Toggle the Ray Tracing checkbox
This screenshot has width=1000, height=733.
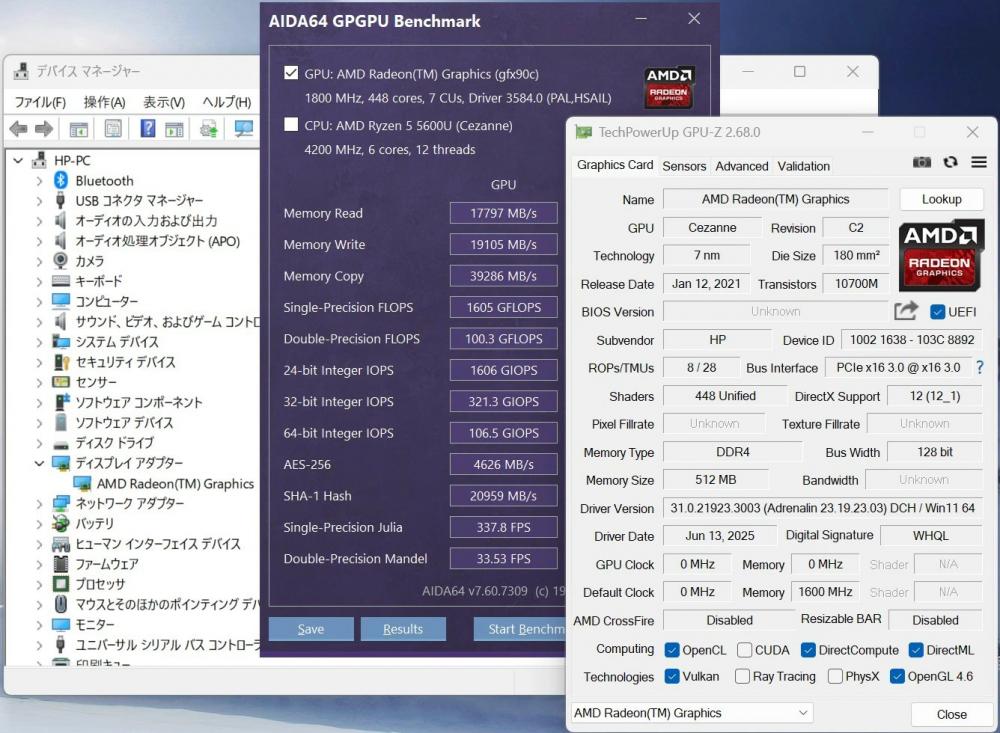742,676
